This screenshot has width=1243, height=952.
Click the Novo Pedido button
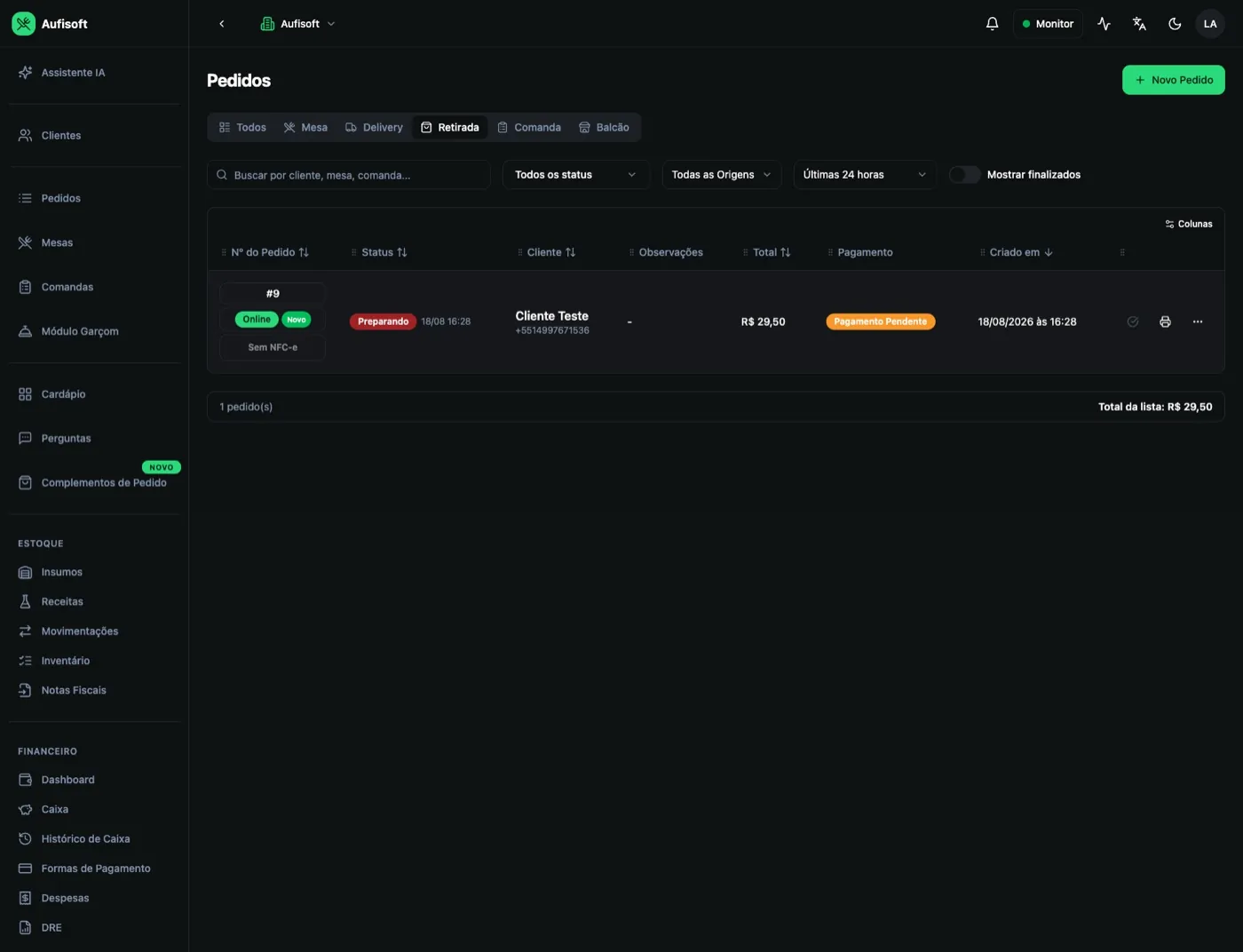[1174, 80]
